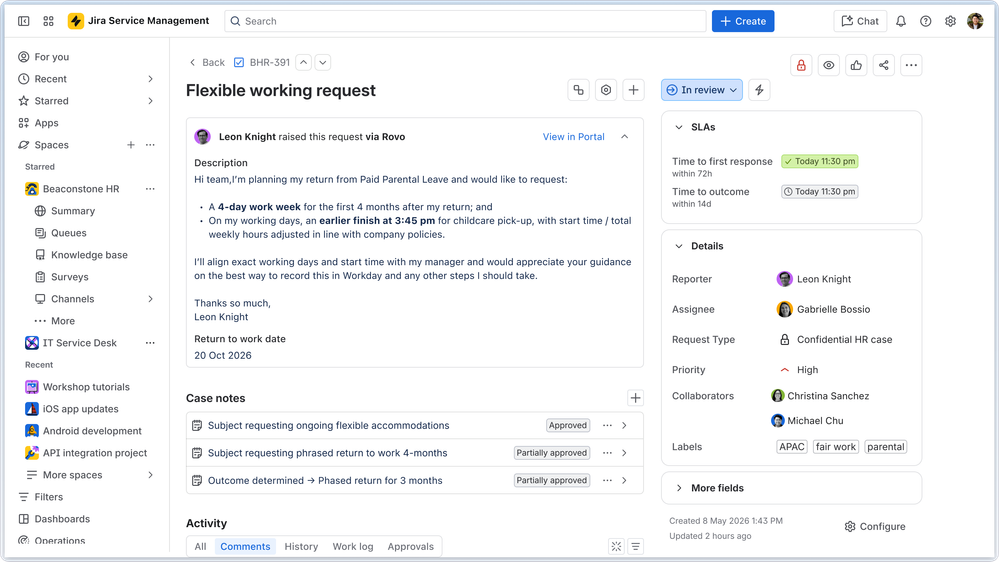Click the share icon
The width and height of the screenshot is (999, 562).
[x=884, y=65]
